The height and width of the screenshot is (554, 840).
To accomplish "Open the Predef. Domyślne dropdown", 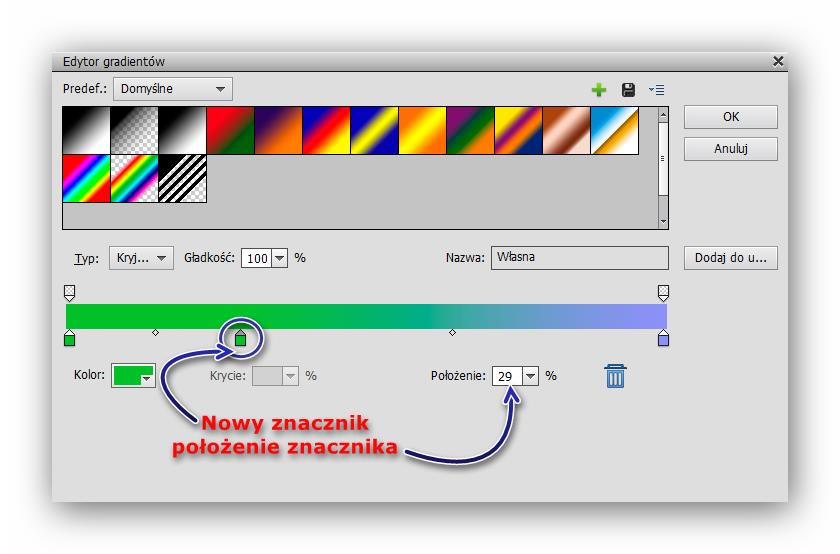I will click(x=173, y=89).
